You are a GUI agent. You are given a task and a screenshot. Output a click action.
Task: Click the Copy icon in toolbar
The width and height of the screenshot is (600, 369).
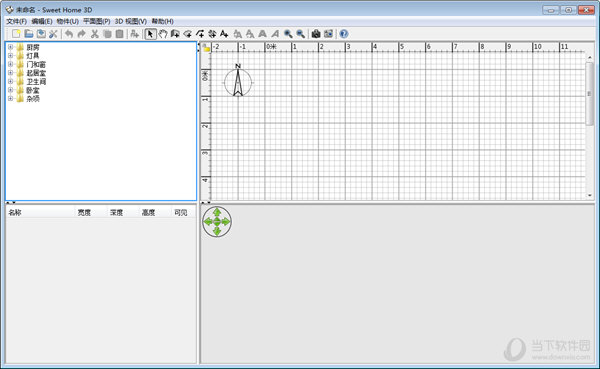point(107,34)
